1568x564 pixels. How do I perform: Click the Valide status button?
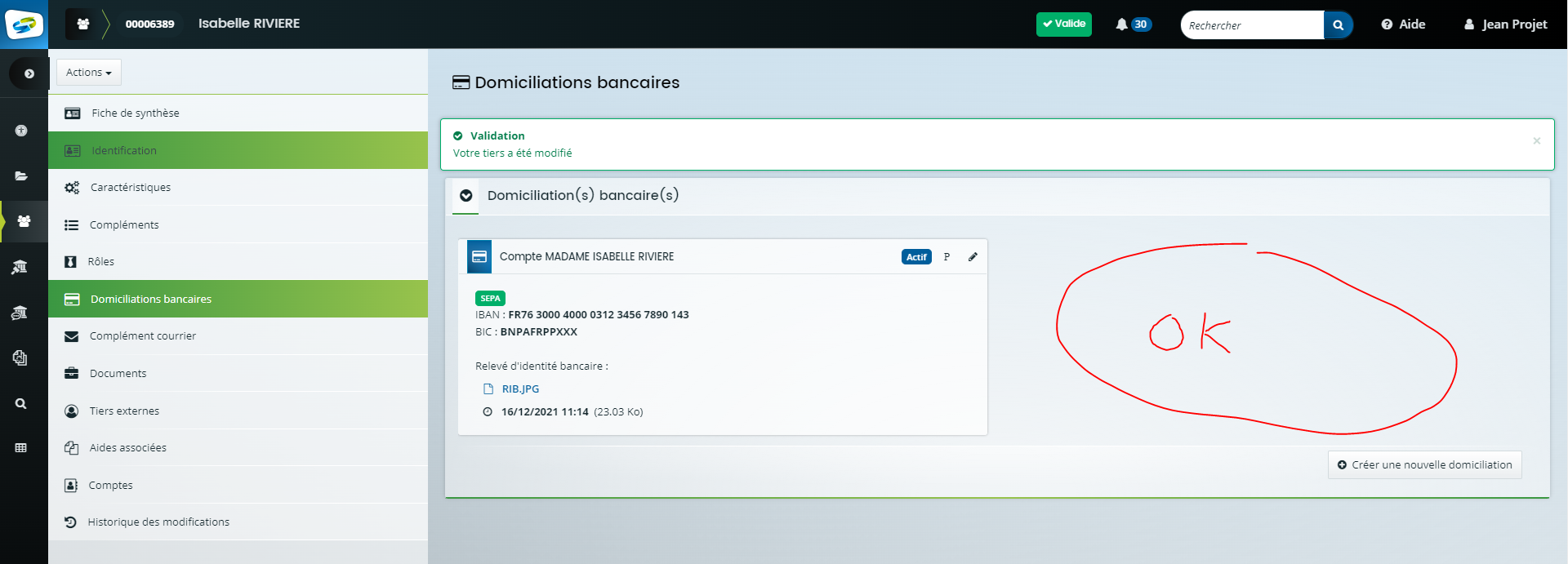[1063, 24]
